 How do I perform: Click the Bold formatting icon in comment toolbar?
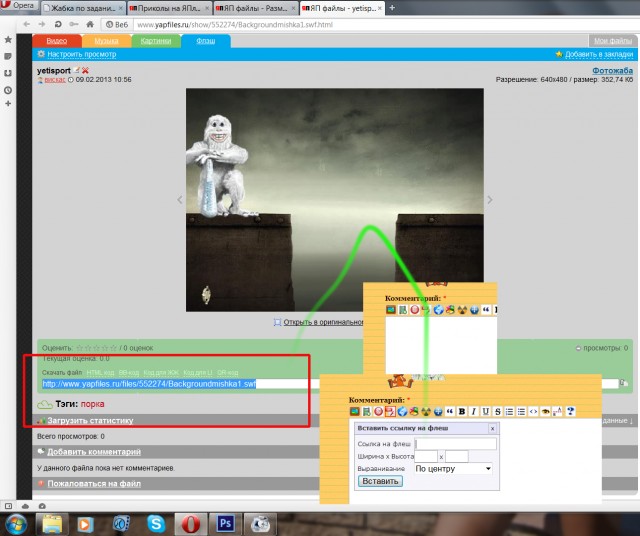[461, 411]
